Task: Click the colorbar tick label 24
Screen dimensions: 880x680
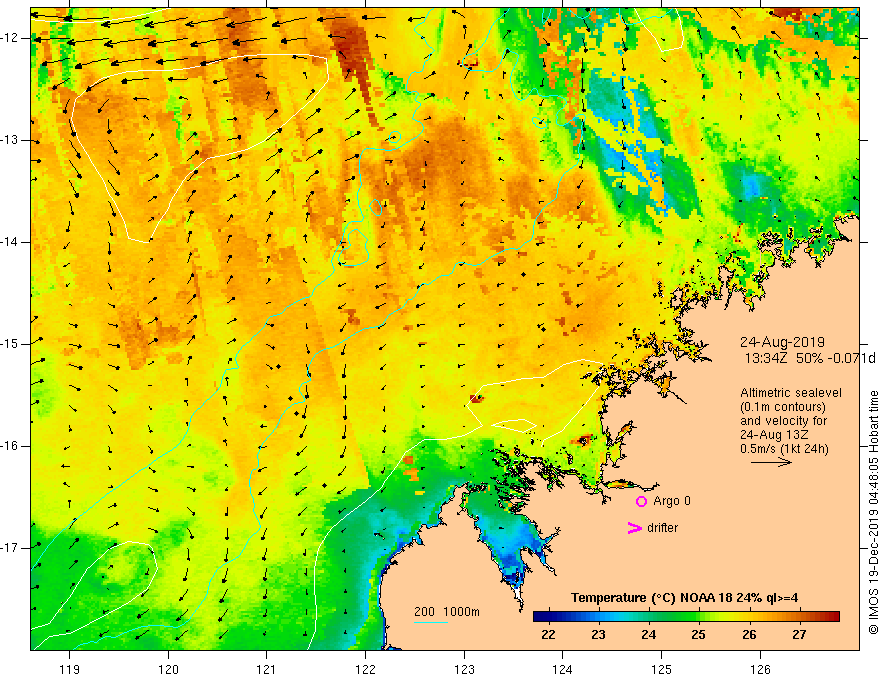Action: click(648, 635)
